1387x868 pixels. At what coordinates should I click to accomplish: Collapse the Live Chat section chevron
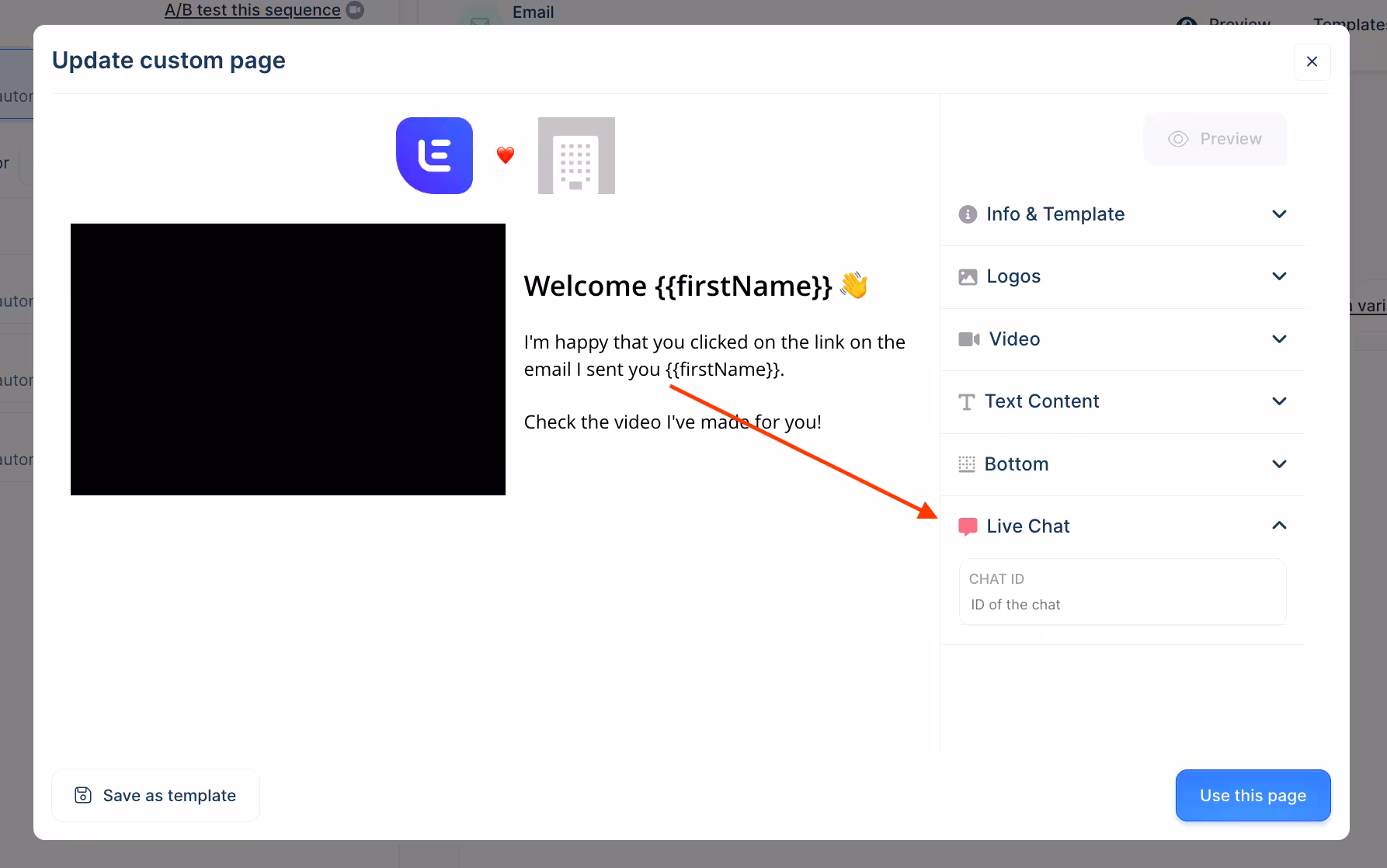(1279, 526)
